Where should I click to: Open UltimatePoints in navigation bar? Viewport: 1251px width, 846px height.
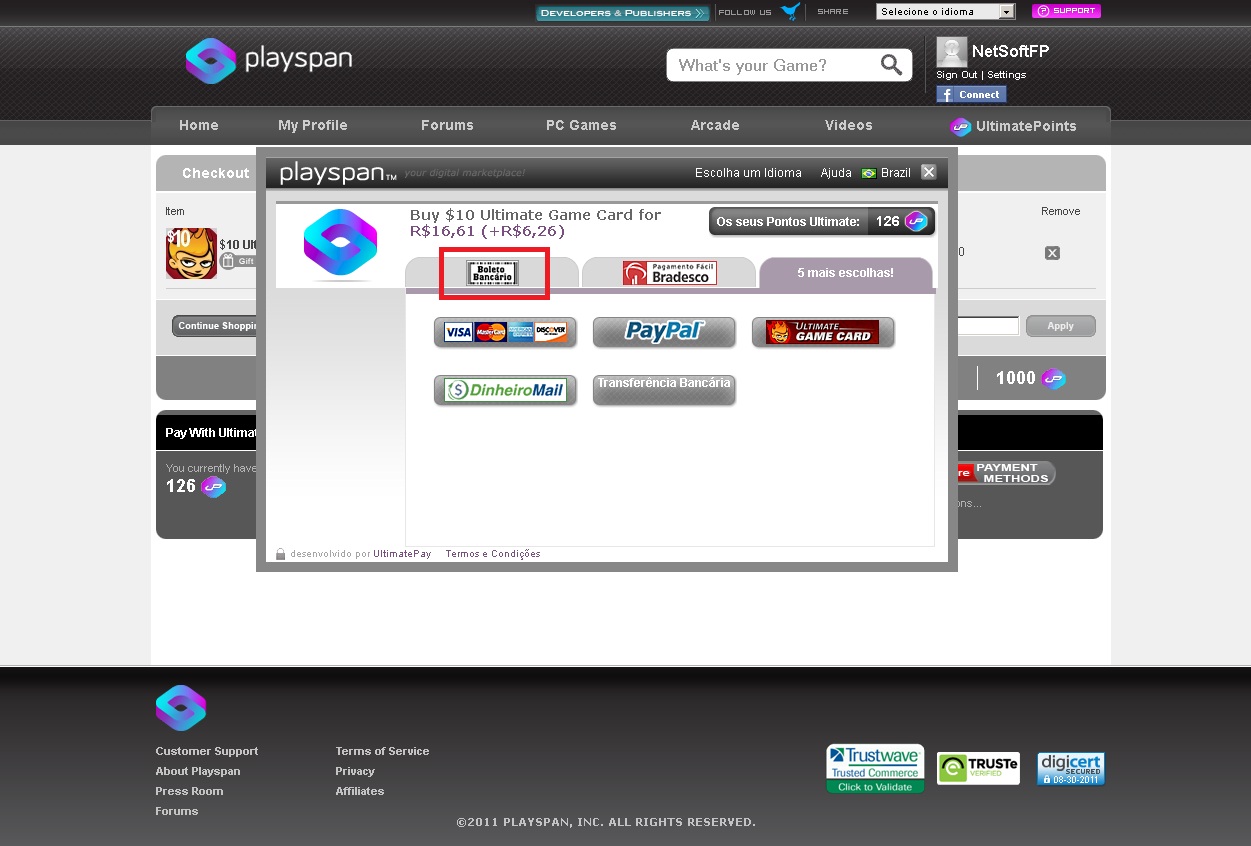pyautogui.click(x=1013, y=126)
